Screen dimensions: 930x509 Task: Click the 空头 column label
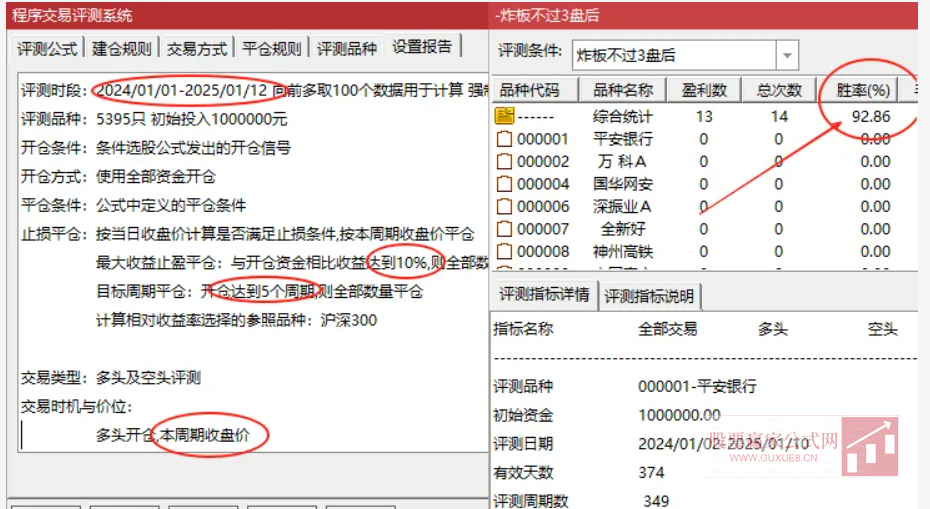tap(883, 329)
